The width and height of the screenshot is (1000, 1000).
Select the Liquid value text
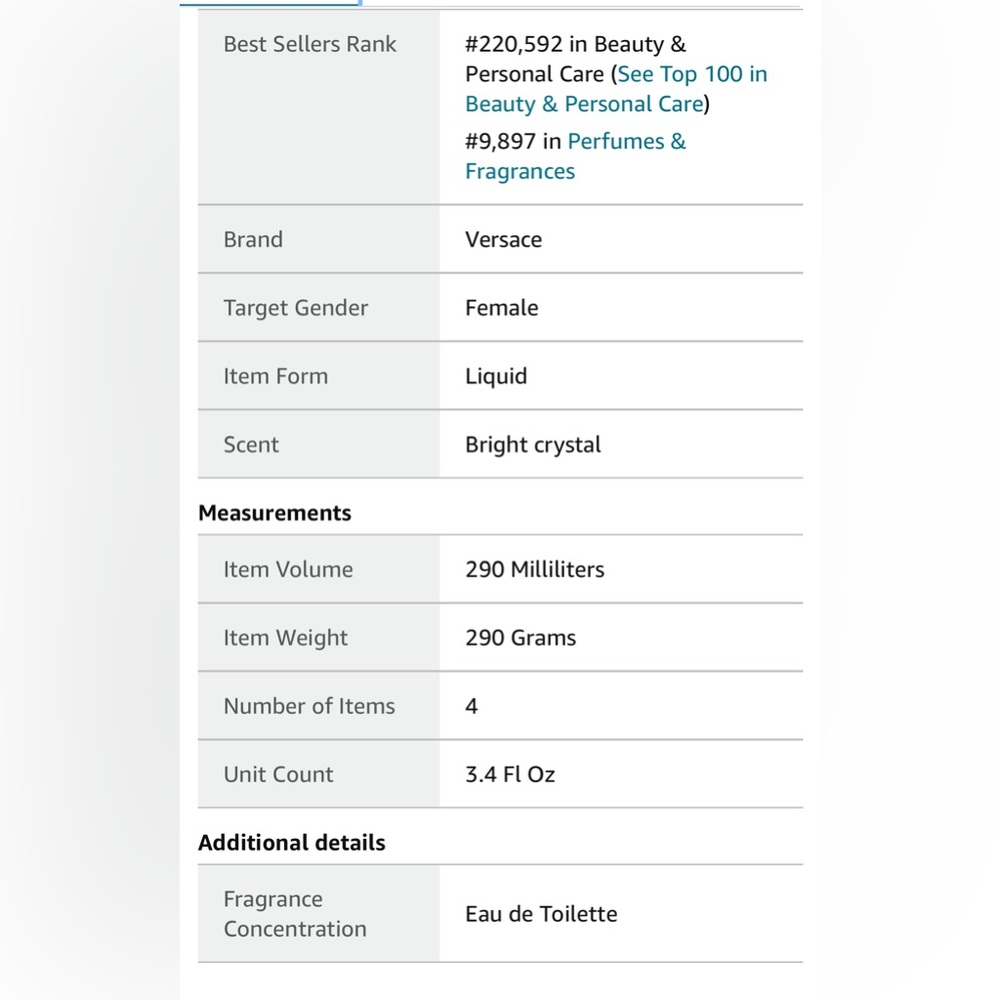(496, 376)
